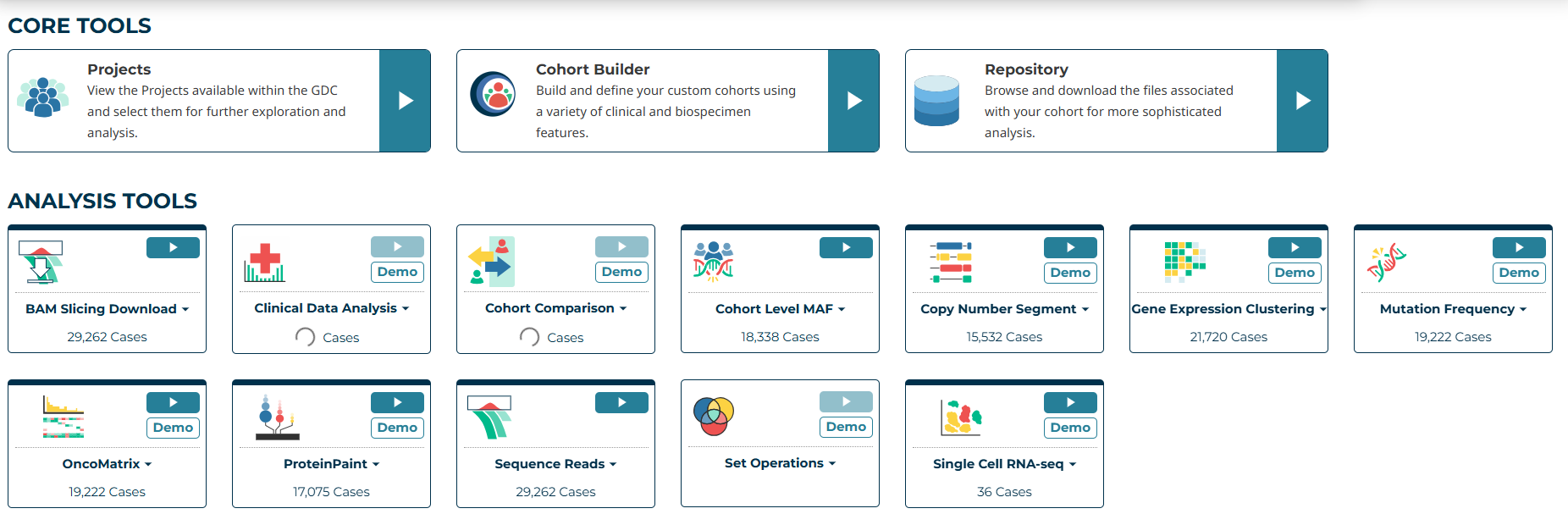Click the Single Cell RNA-seq scatter icon
Image resolution: width=1568 pixels, height=514 pixels.
pyautogui.click(x=961, y=417)
